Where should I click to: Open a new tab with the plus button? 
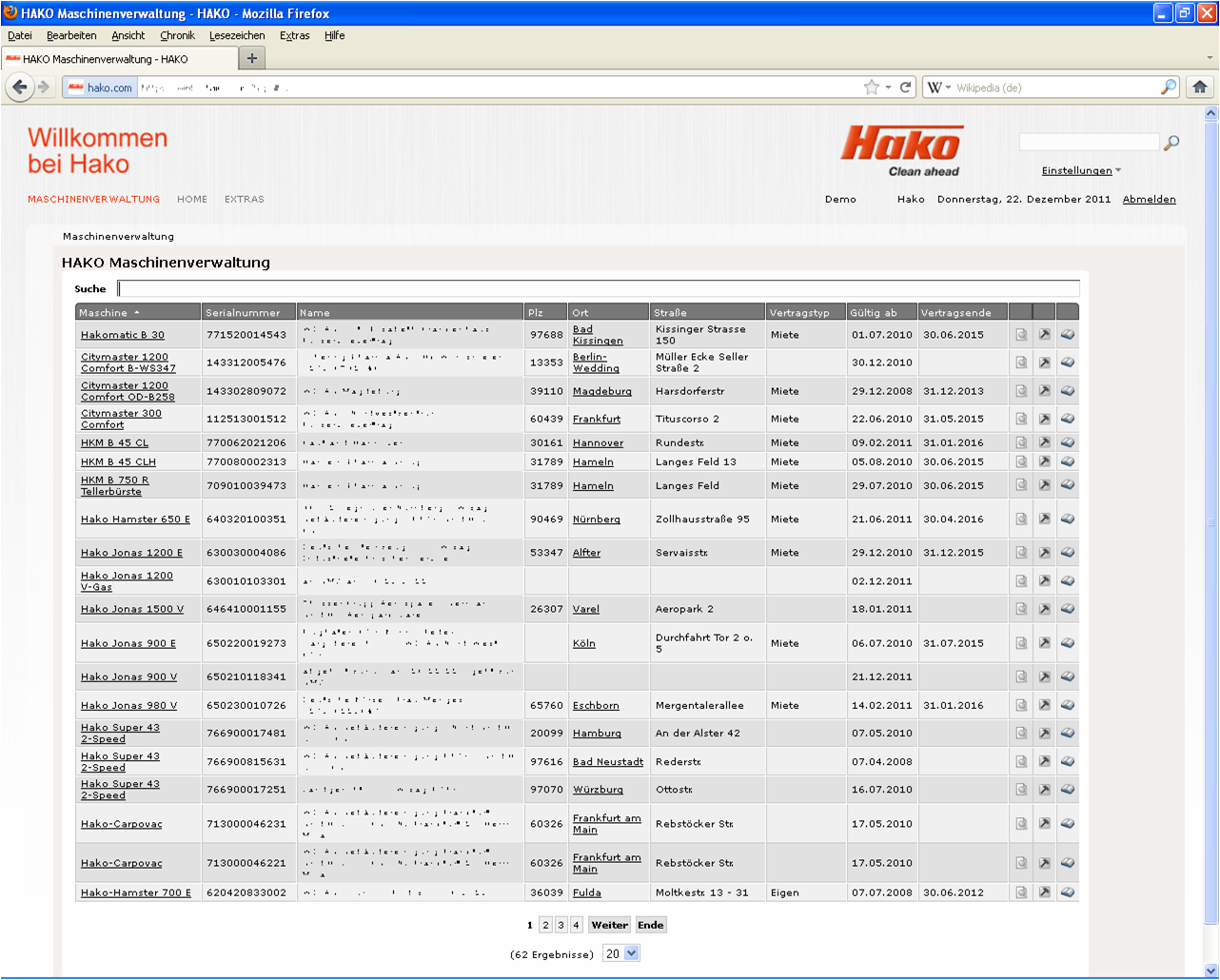pyautogui.click(x=252, y=59)
